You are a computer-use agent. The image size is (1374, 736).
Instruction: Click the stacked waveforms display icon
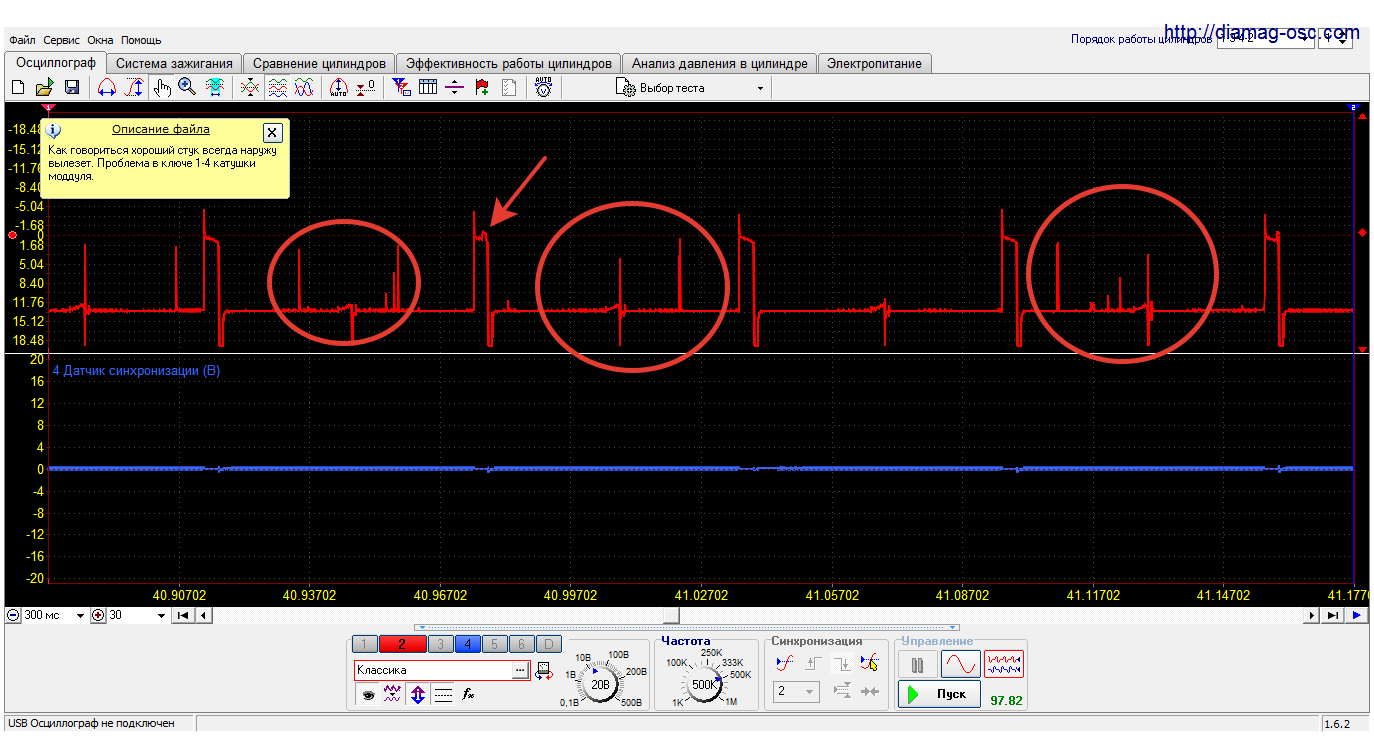pyautogui.click(x=278, y=88)
